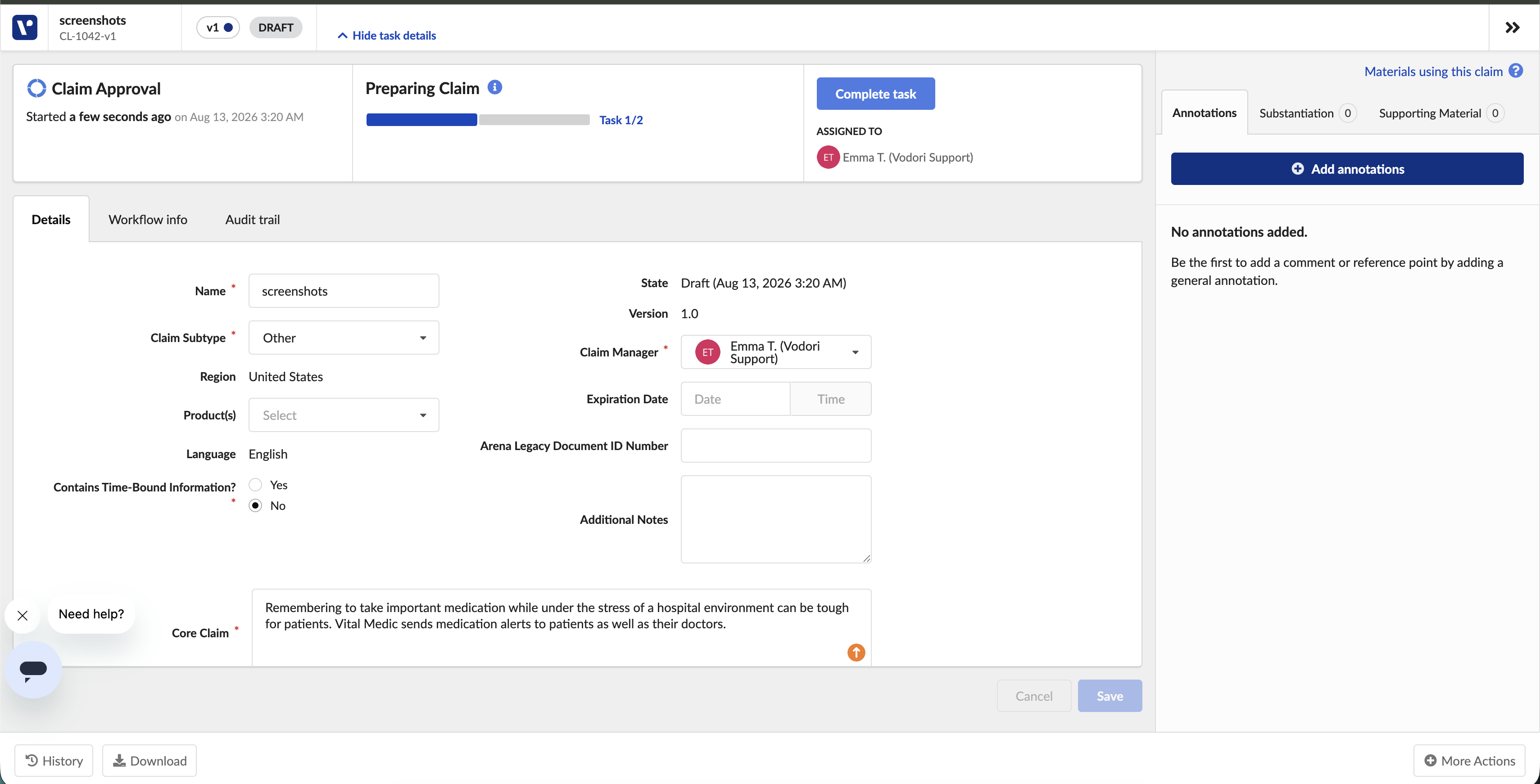Switch to the Details tab
Viewport: 1540px width, 784px height.
[51, 219]
